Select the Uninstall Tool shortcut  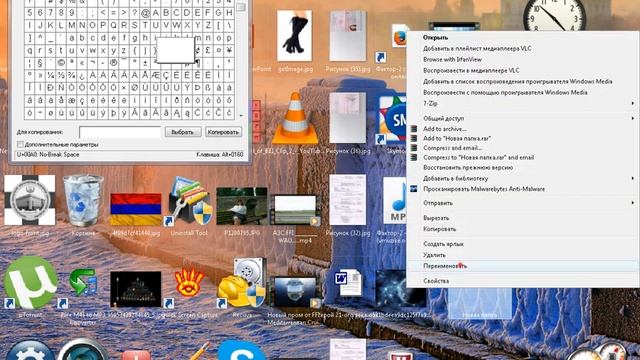point(188,201)
